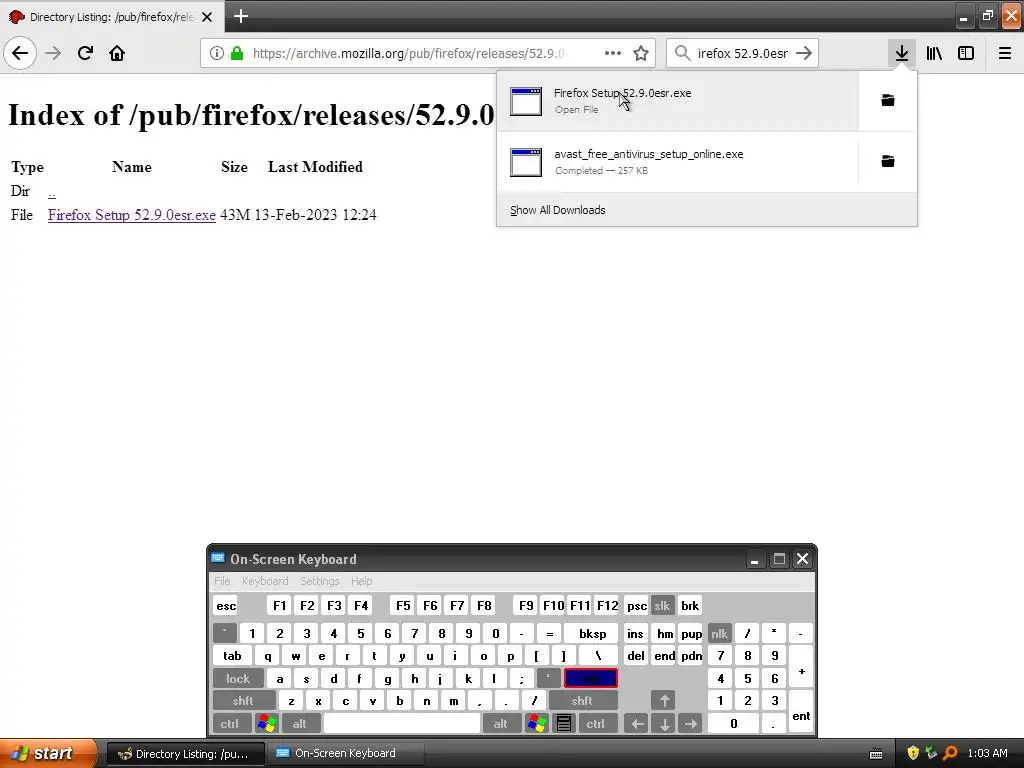Click the up arrow key on keyboard
This screenshot has width=1024, height=768.
click(664, 701)
